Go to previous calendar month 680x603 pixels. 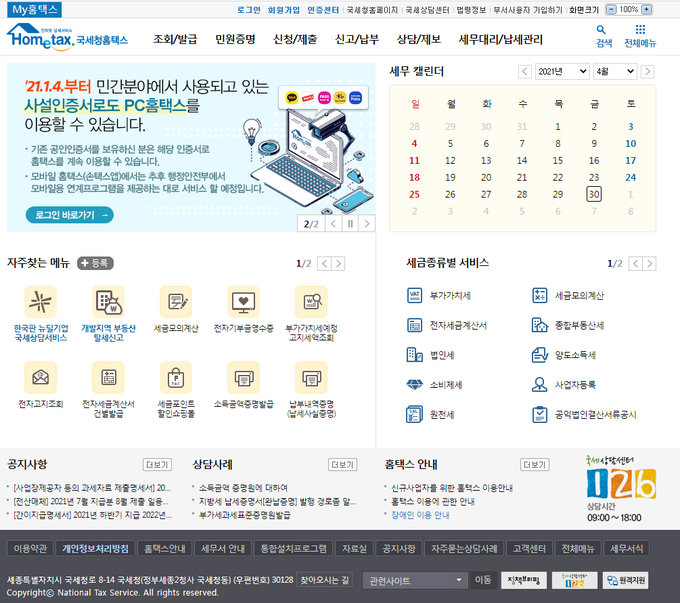(x=525, y=72)
